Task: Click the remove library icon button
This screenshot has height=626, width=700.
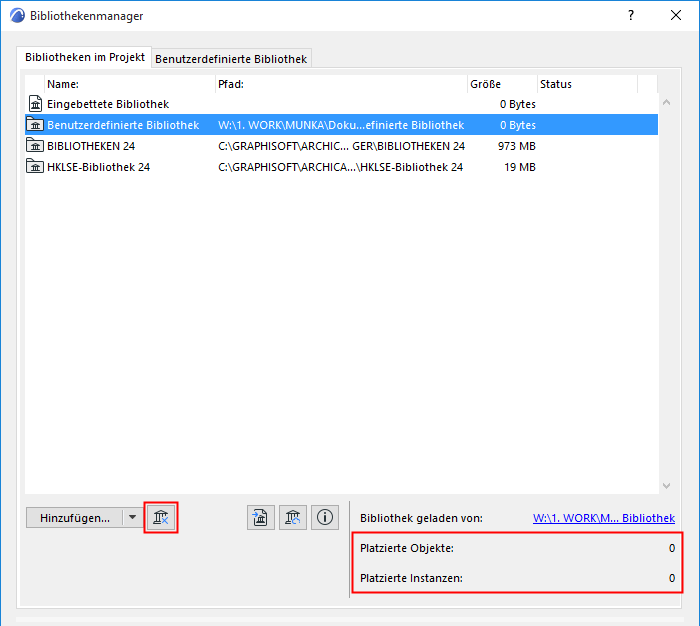Action: [x=161, y=517]
